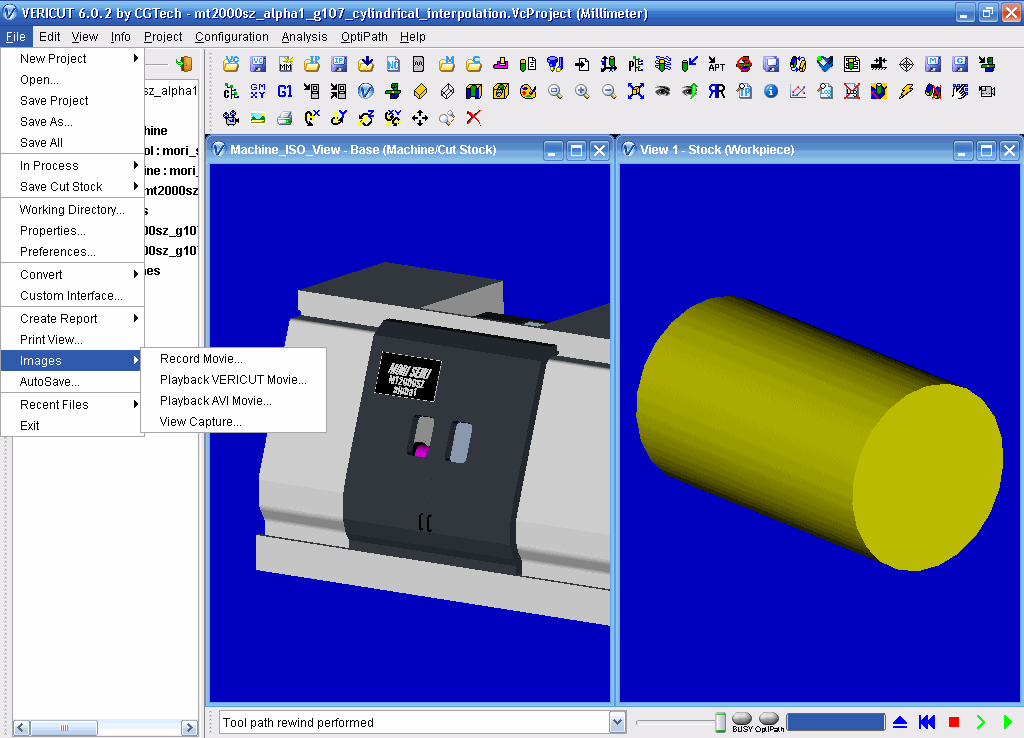Image resolution: width=1024 pixels, height=738 pixels.
Task: Open the Configuration menu
Action: (232, 37)
